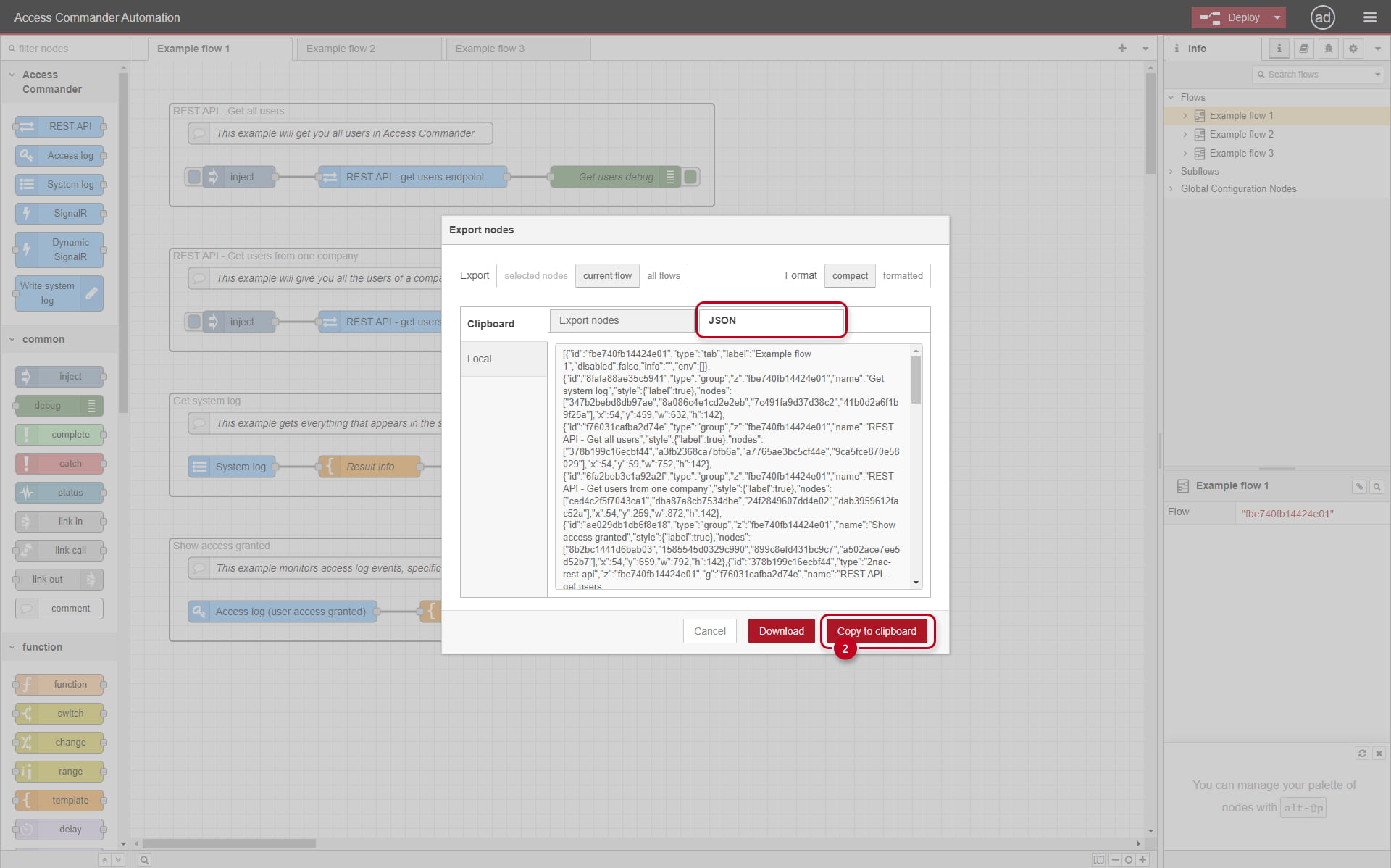Open the sidebar tabs dropdown arrow

[1377, 49]
